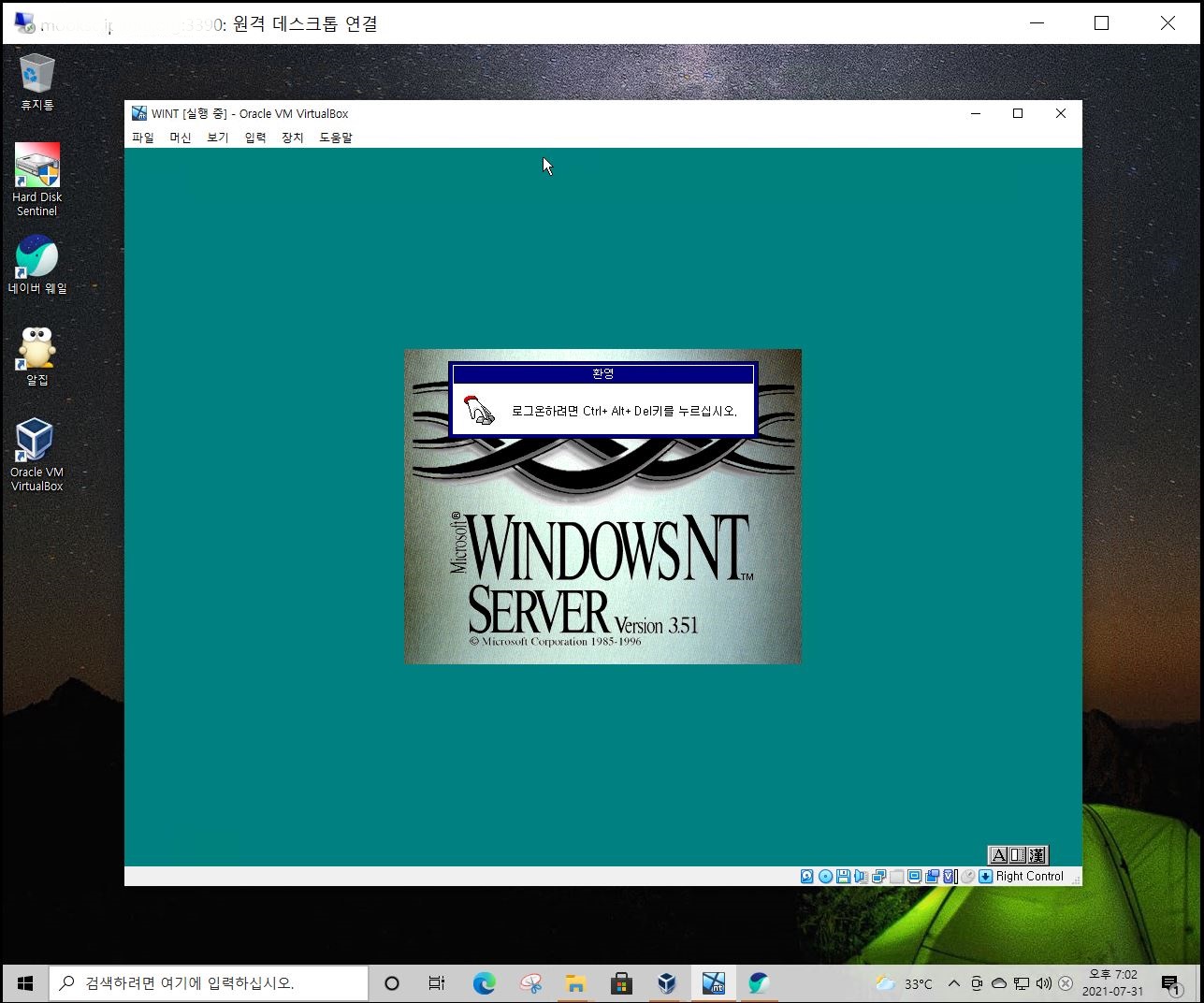1204x1003 pixels.
Task: Click the volume speaker icon in system tray
Action: coord(1043,983)
